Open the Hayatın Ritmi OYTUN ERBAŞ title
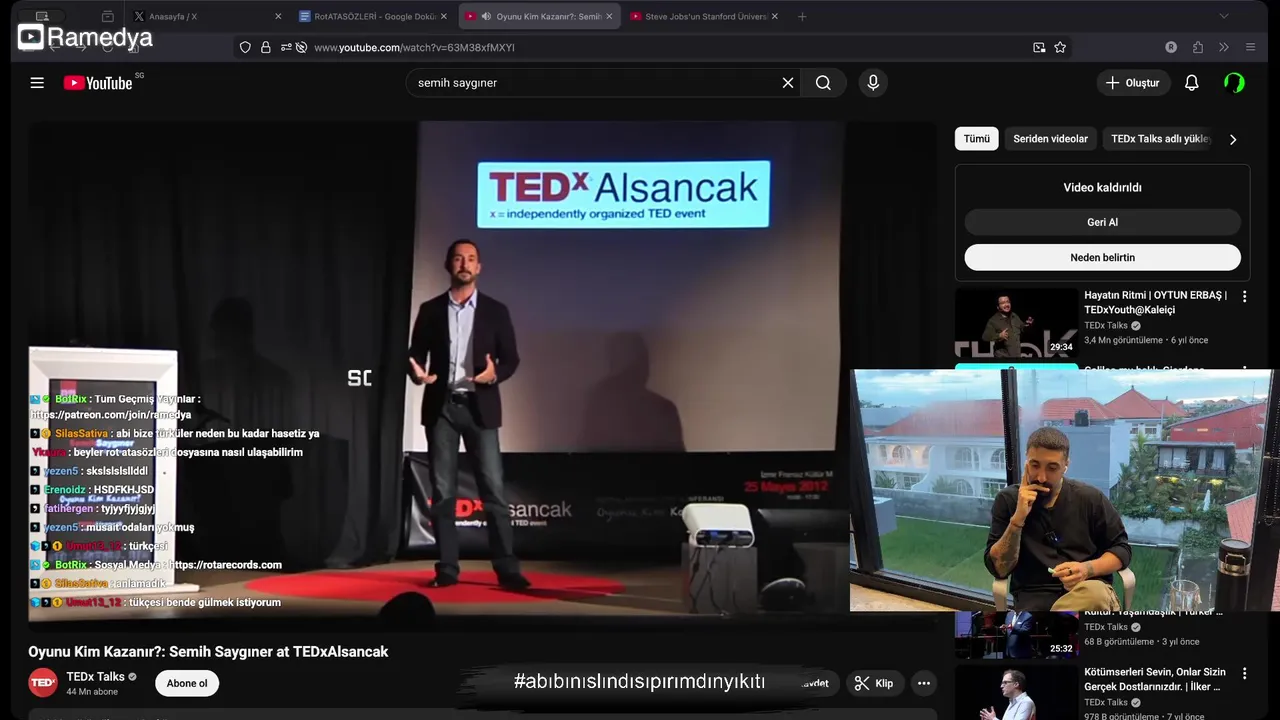 click(1156, 302)
